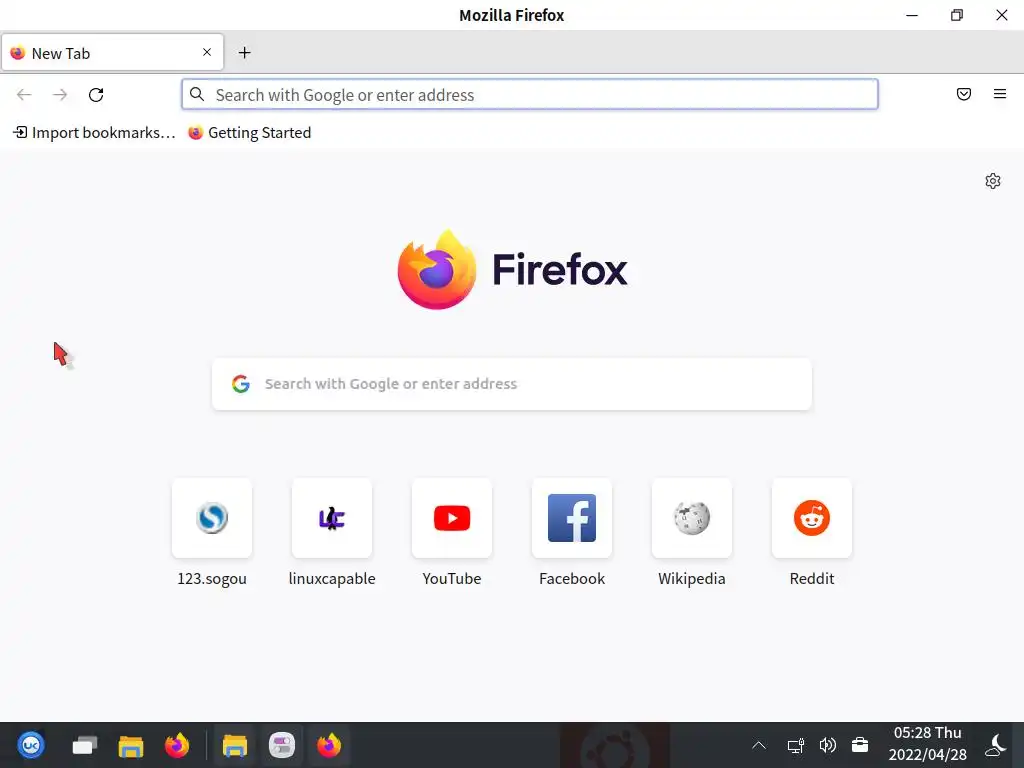This screenshot has height=768, width=1024.
Task: Open the network status tray icon
Action: pyautogui.click(x=795, y=745)
